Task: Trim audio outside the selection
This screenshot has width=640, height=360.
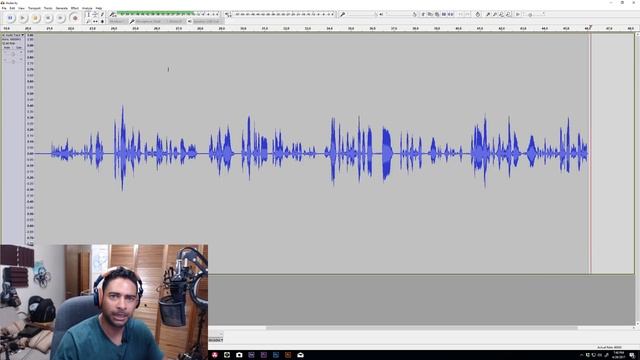Action: [x=444, y=14]
